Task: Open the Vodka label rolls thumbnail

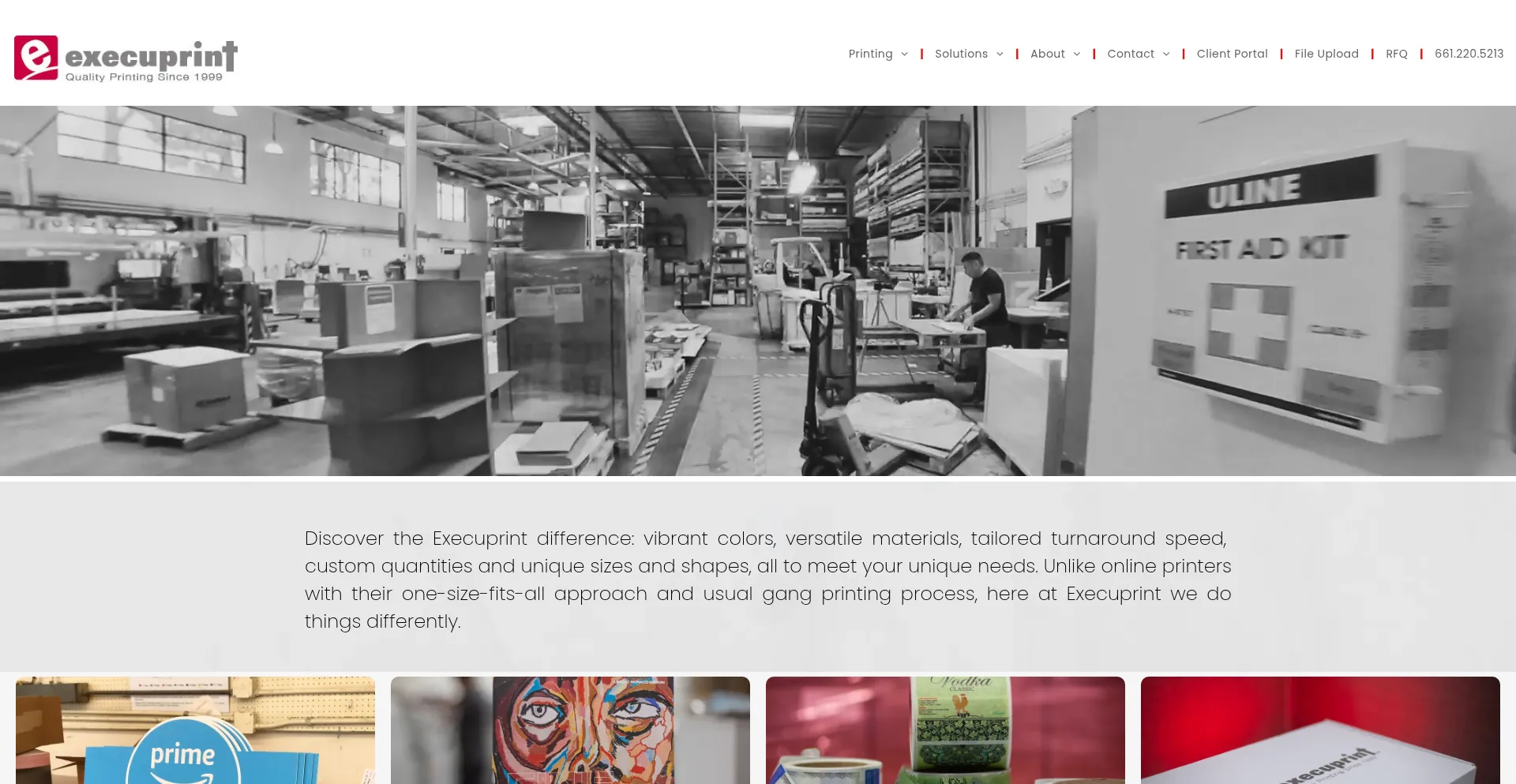Action: click(x=945, y=730)
